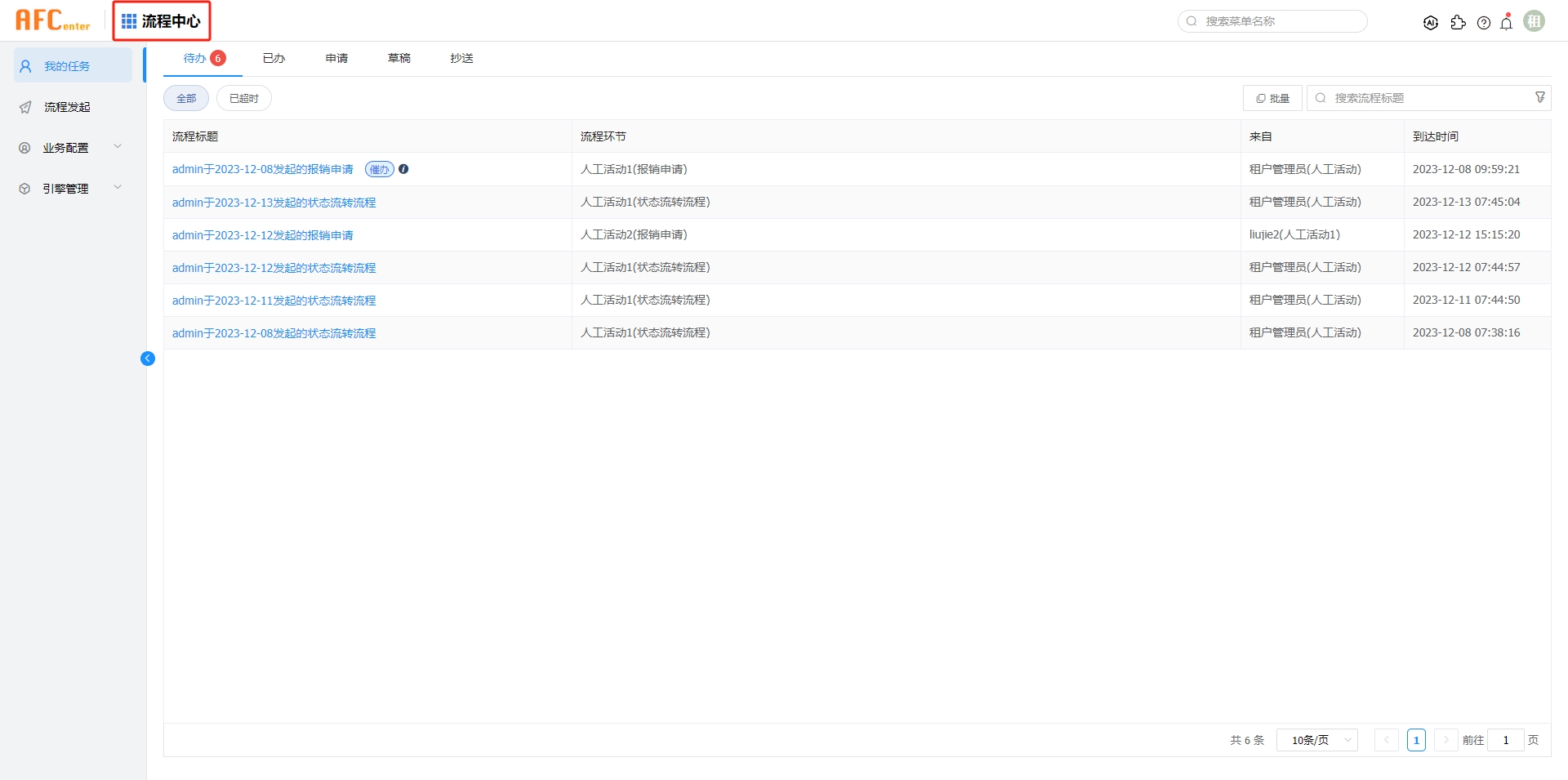Open the 流程中心 app grid menu
Image resolution: width=1568 pixels, height=780 pixels.
[162, 21]
